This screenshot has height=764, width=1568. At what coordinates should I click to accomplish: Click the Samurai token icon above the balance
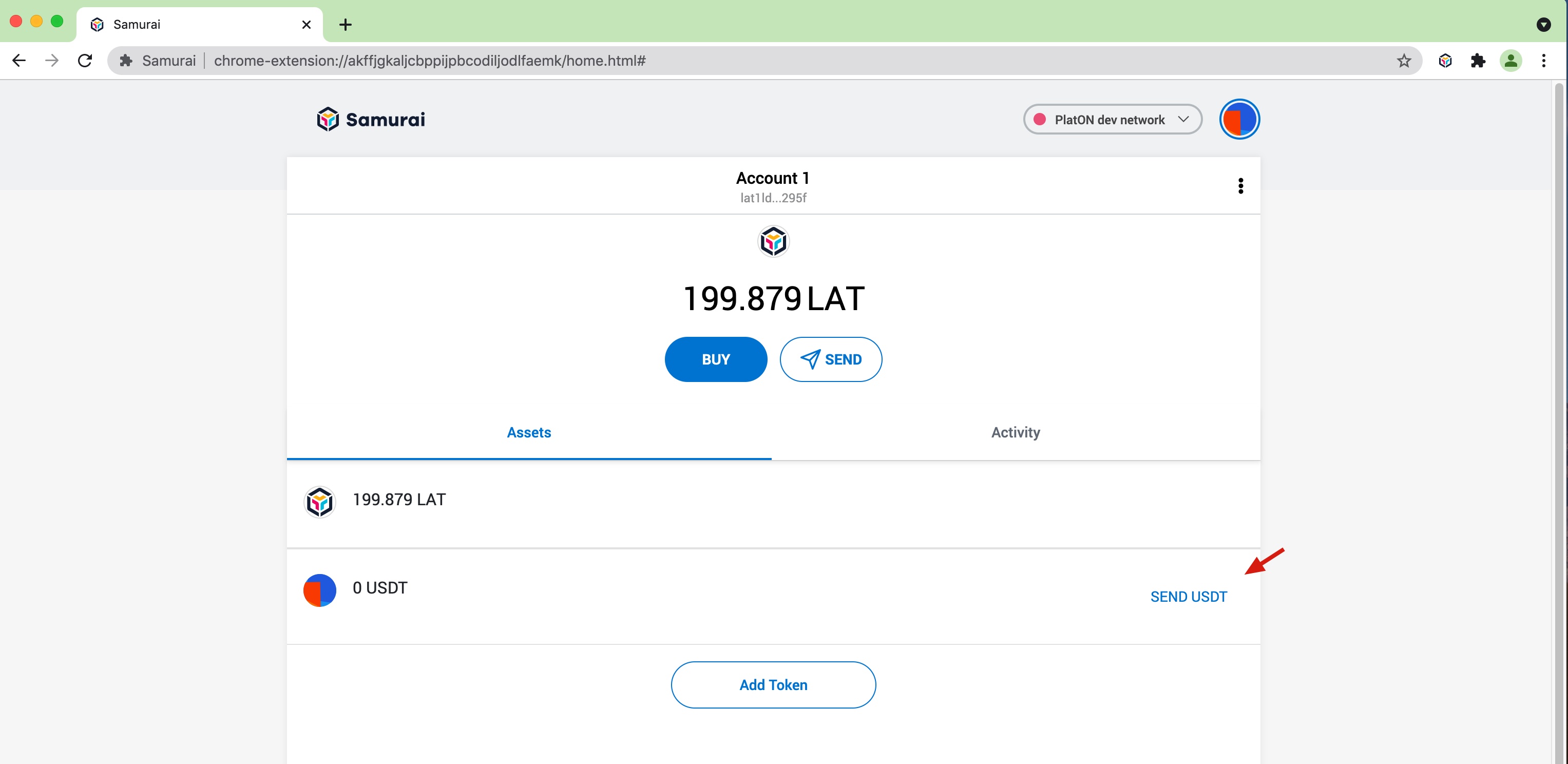click(x=773, y=242)
